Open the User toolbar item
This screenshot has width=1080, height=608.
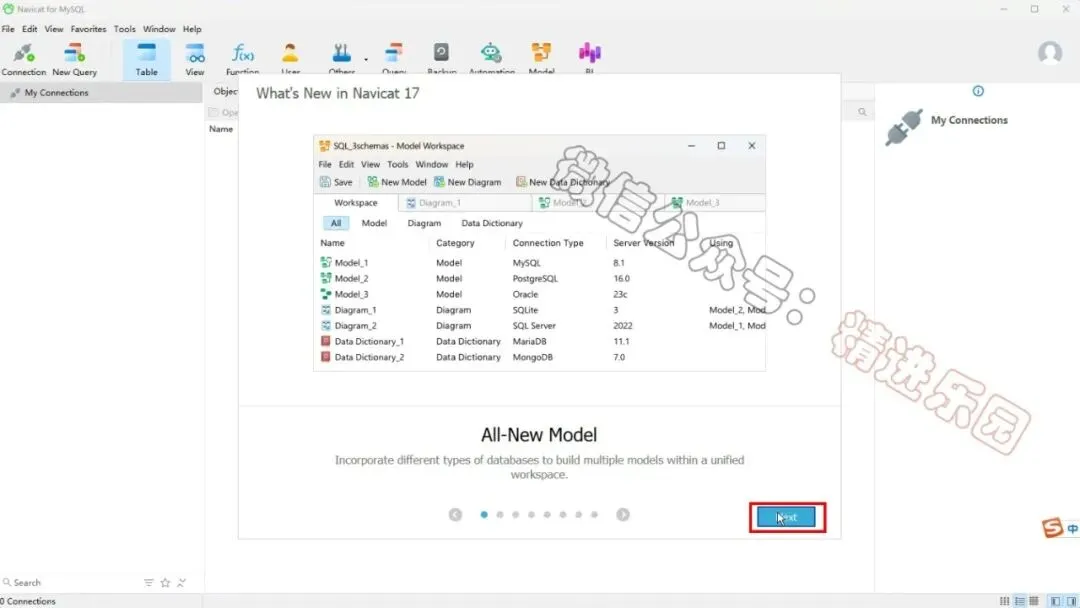click(290, 59)
